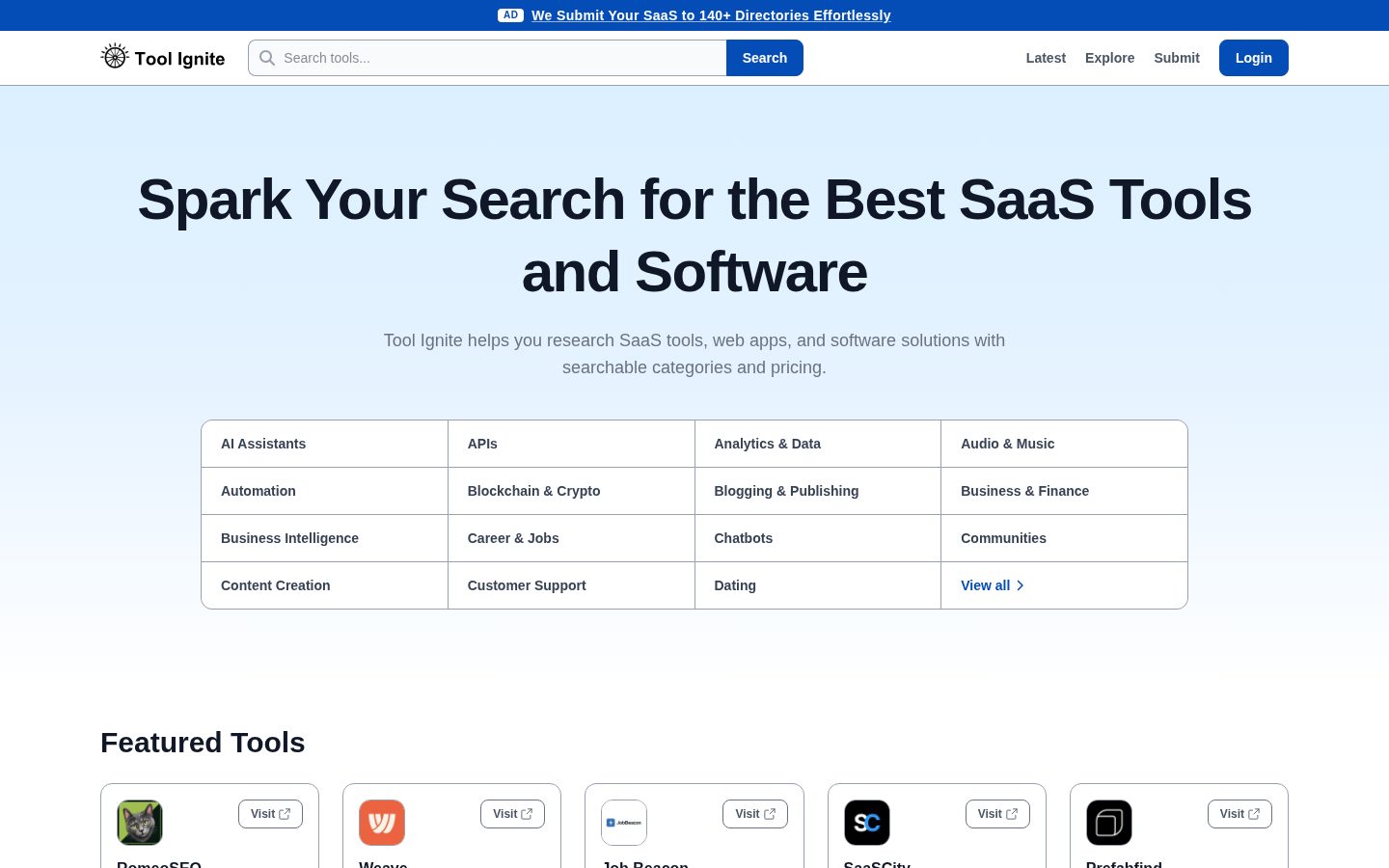Open the Prefabfind black logo

[1109, 823]
